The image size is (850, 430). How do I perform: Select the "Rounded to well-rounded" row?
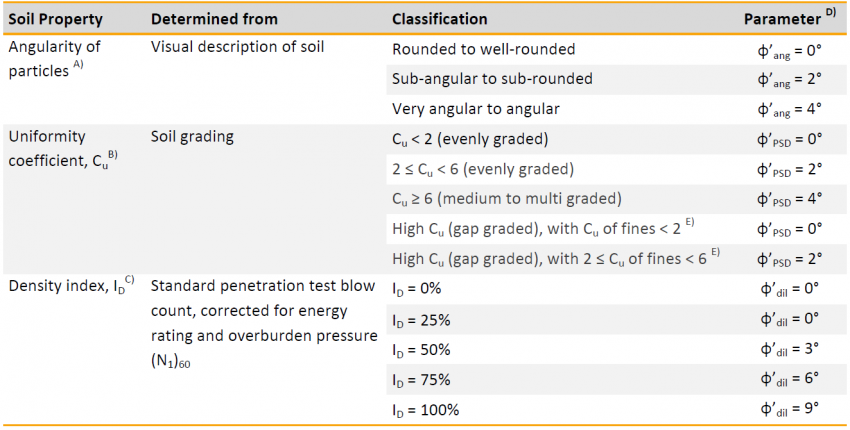tap(483, 49)
